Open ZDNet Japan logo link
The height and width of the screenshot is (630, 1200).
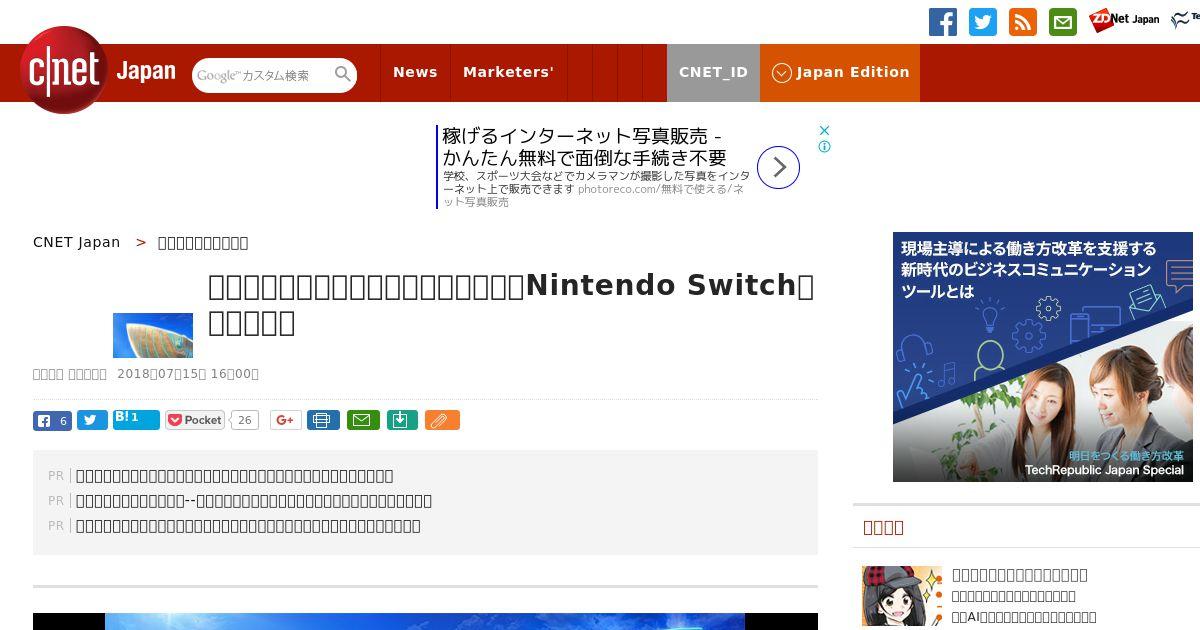[1125, 19]
